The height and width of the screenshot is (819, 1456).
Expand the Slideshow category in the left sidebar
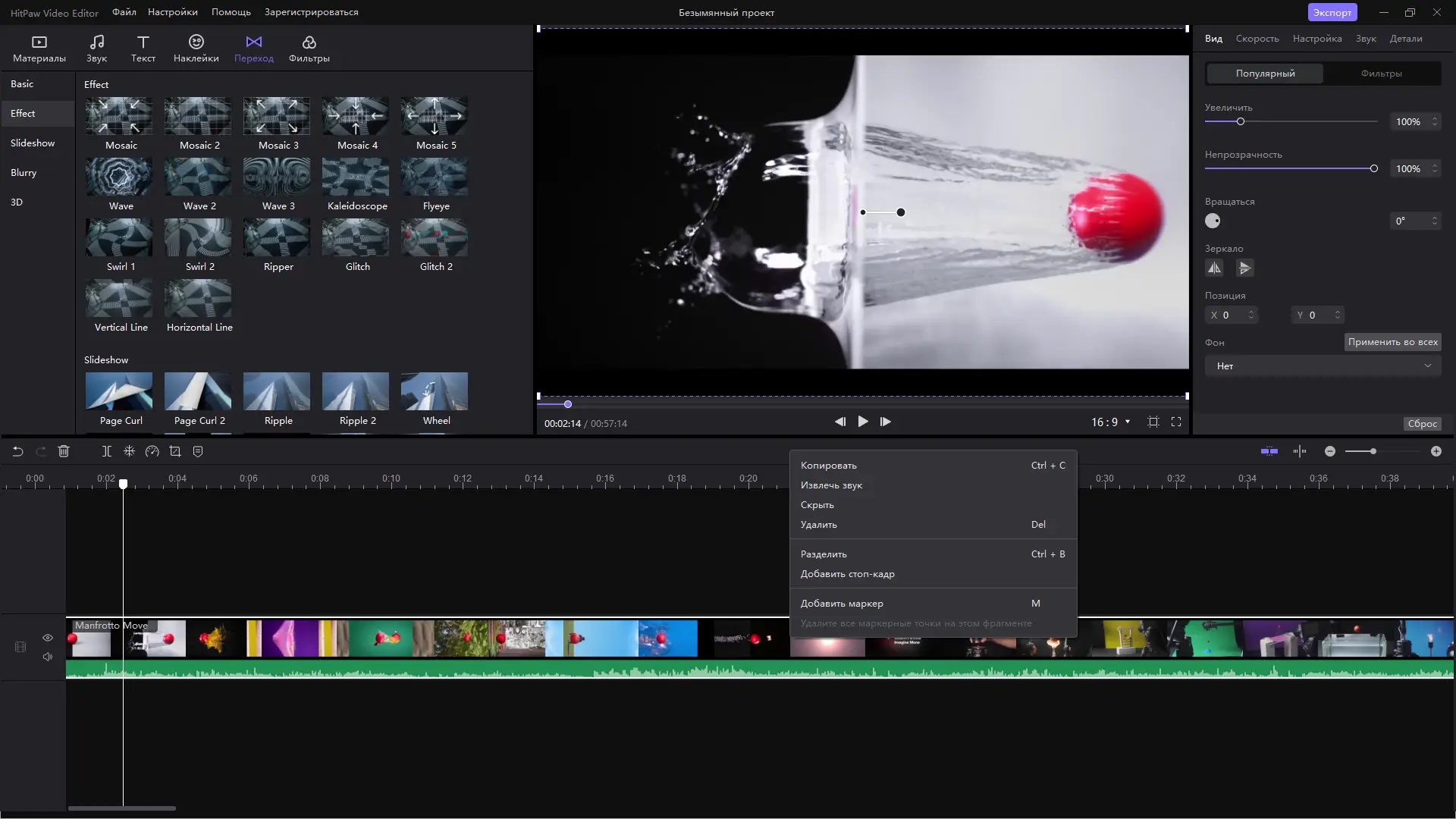click(x=33, y=143)
